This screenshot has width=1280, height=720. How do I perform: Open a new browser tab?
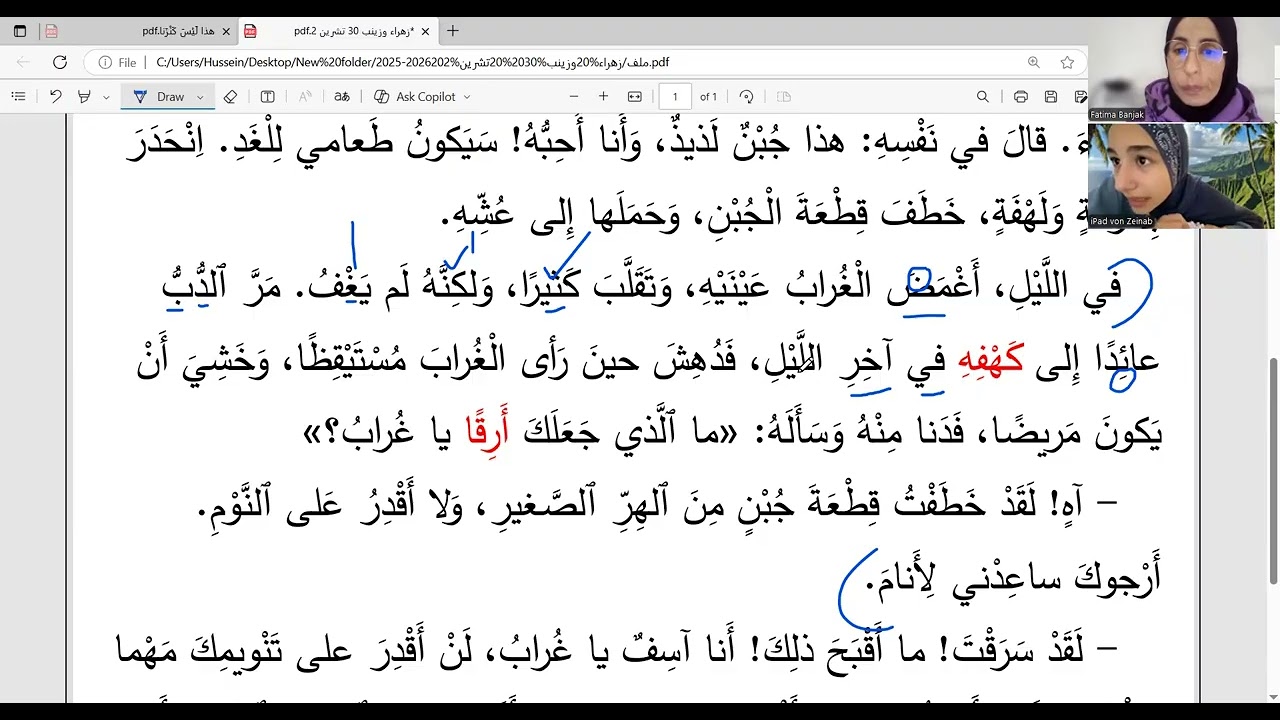pyautogui.click(x=453, y=31)
